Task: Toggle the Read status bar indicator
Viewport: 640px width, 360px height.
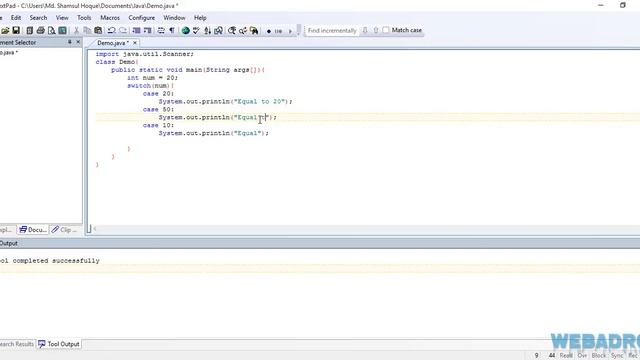Action: [x=566, y=356]
